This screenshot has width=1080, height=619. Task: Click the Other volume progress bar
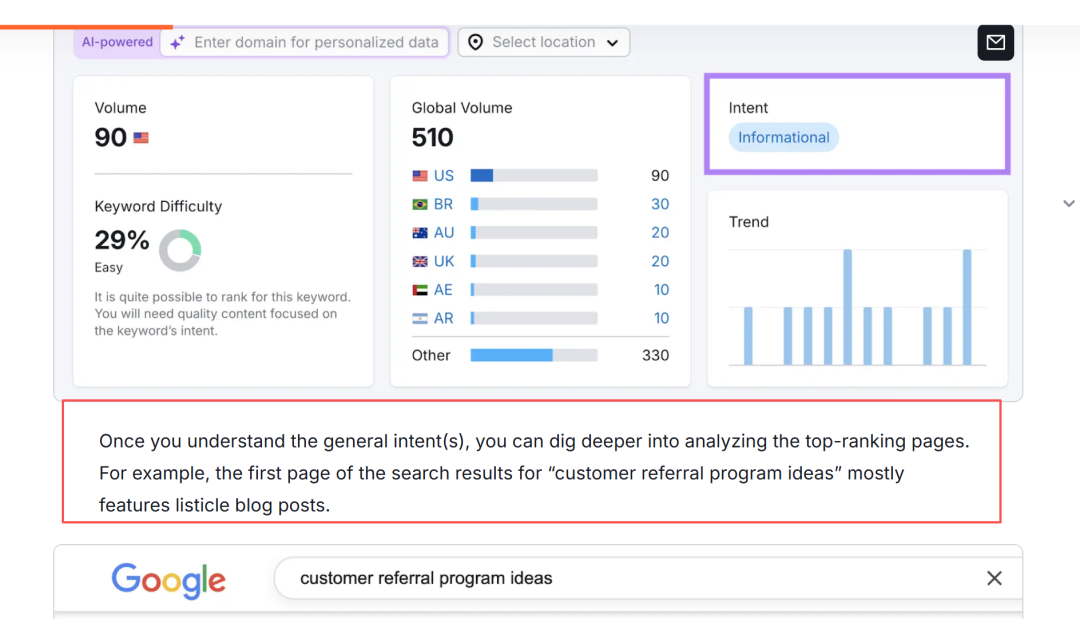pyautogui.click(x=534, y=355)
